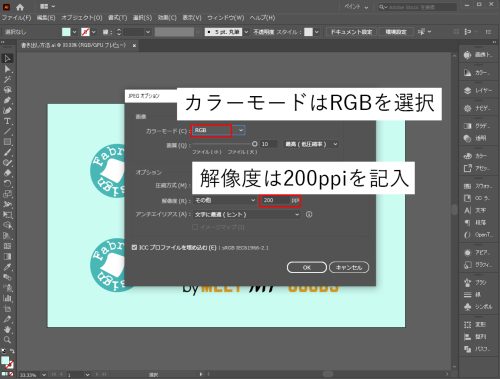Click the 環境設定 button
This screenshot has width=500, height=379.
pyautogui.click(x=396, y=32)
